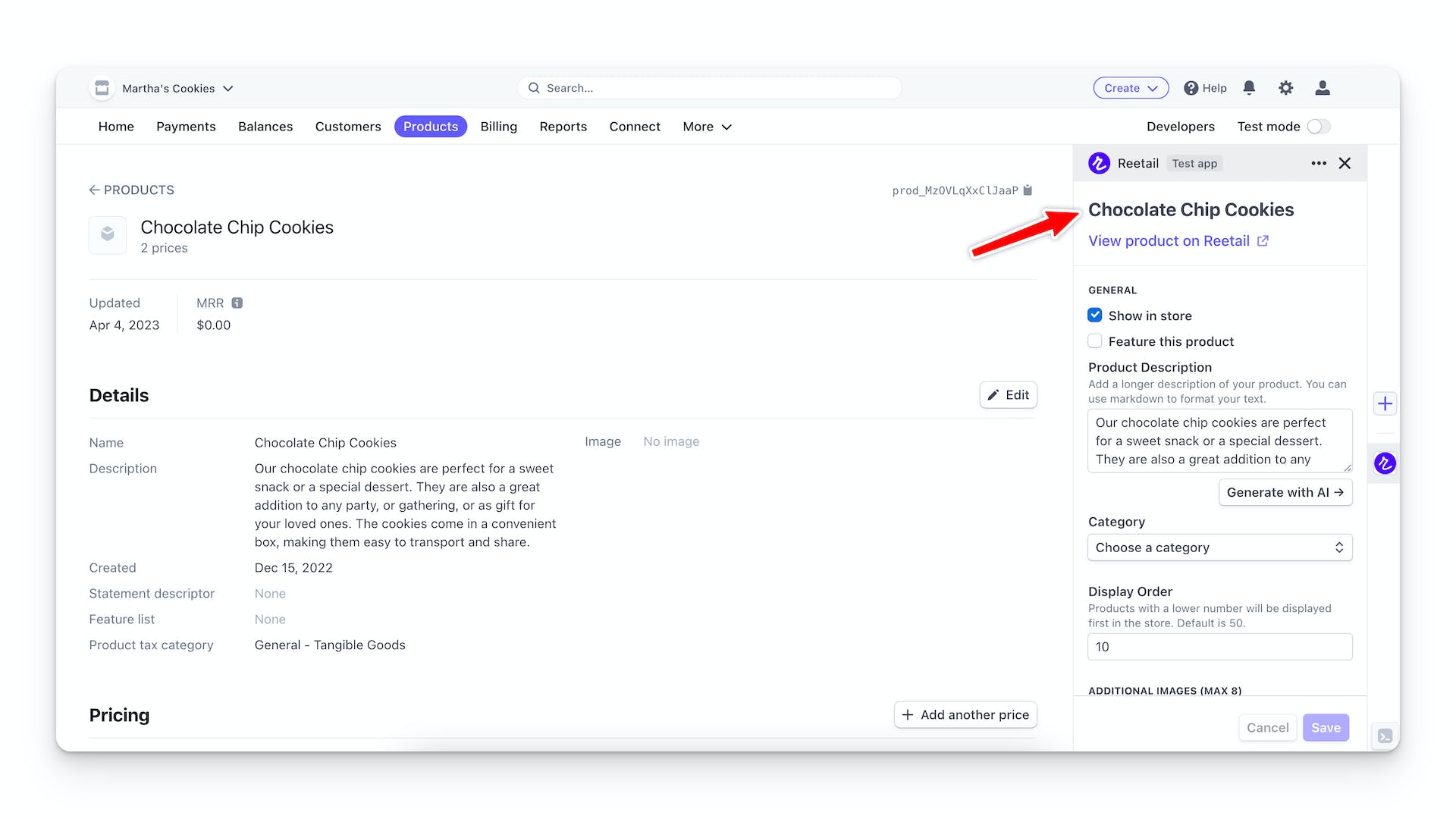Click Generate with AI button

[1285, 492]
